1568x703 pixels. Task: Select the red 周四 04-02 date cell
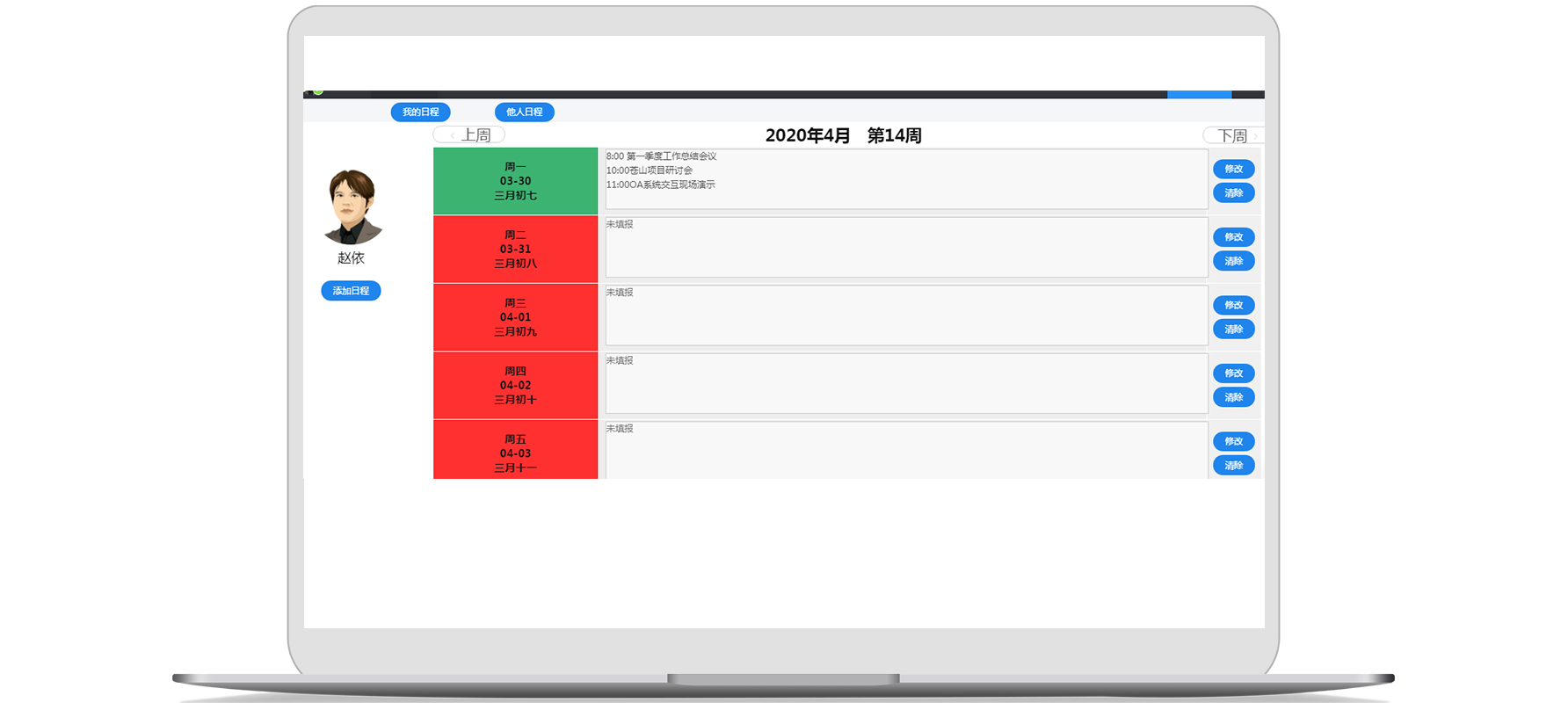(x=515, y=385)
